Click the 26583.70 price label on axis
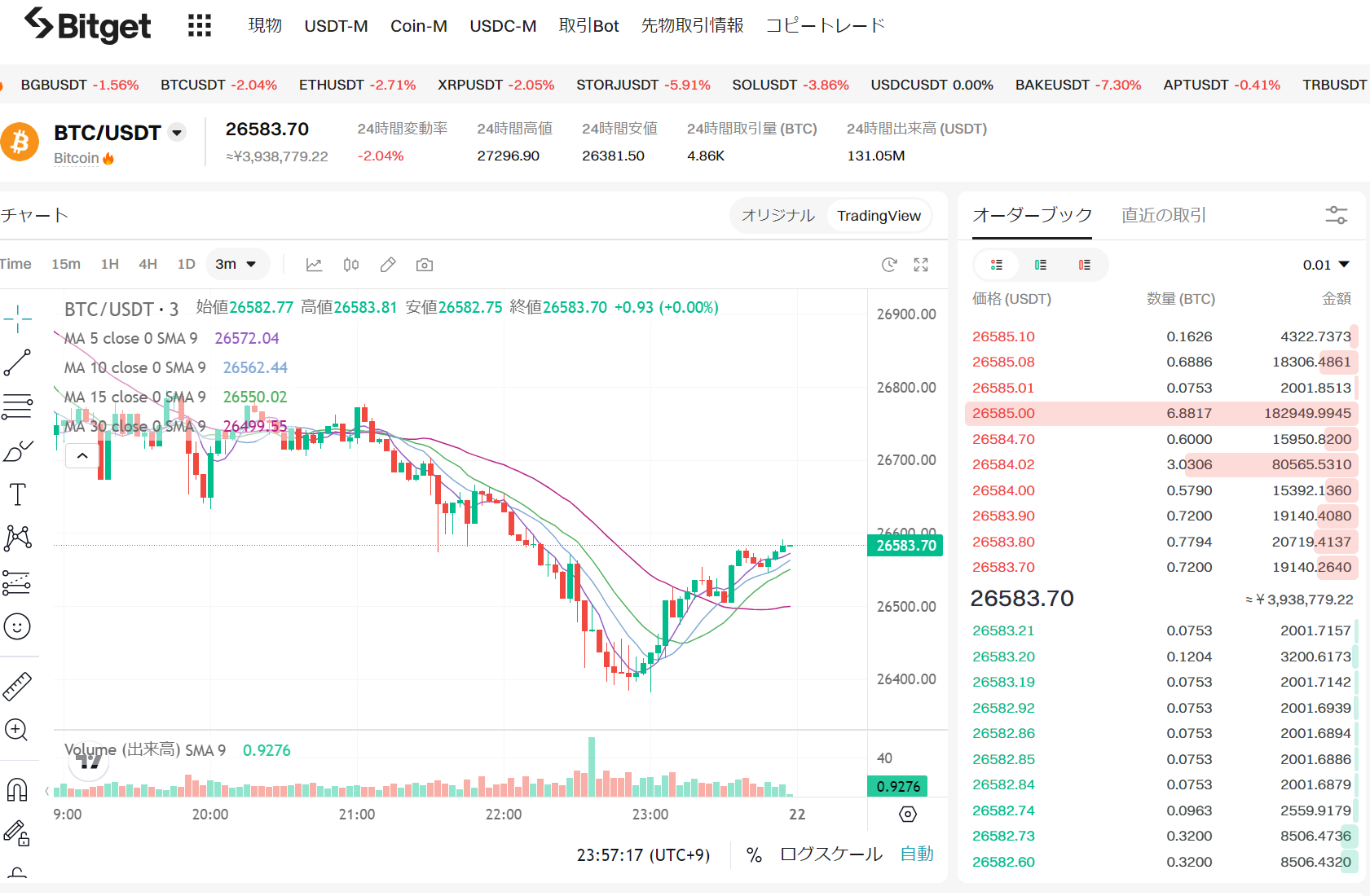This screenshot has width=1370, height=896. click(x=905, y=546)
